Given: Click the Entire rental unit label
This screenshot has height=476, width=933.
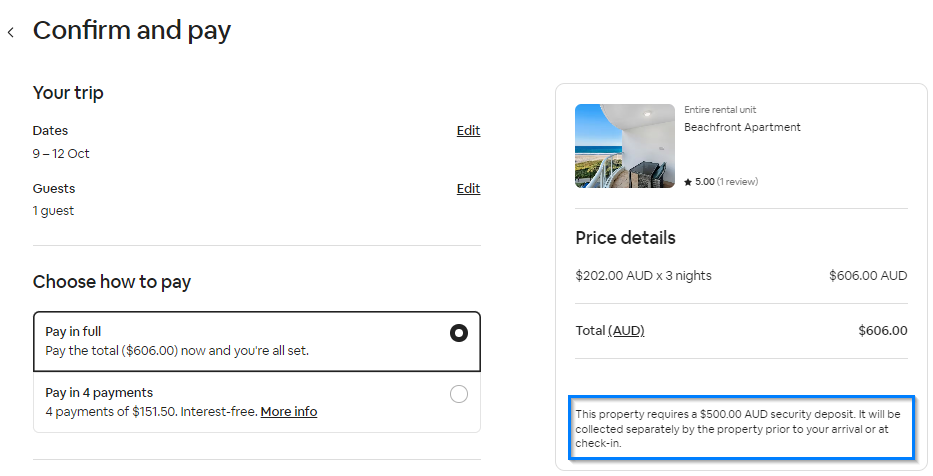Looking at the screenshot, I should click(x=720, y=110).
